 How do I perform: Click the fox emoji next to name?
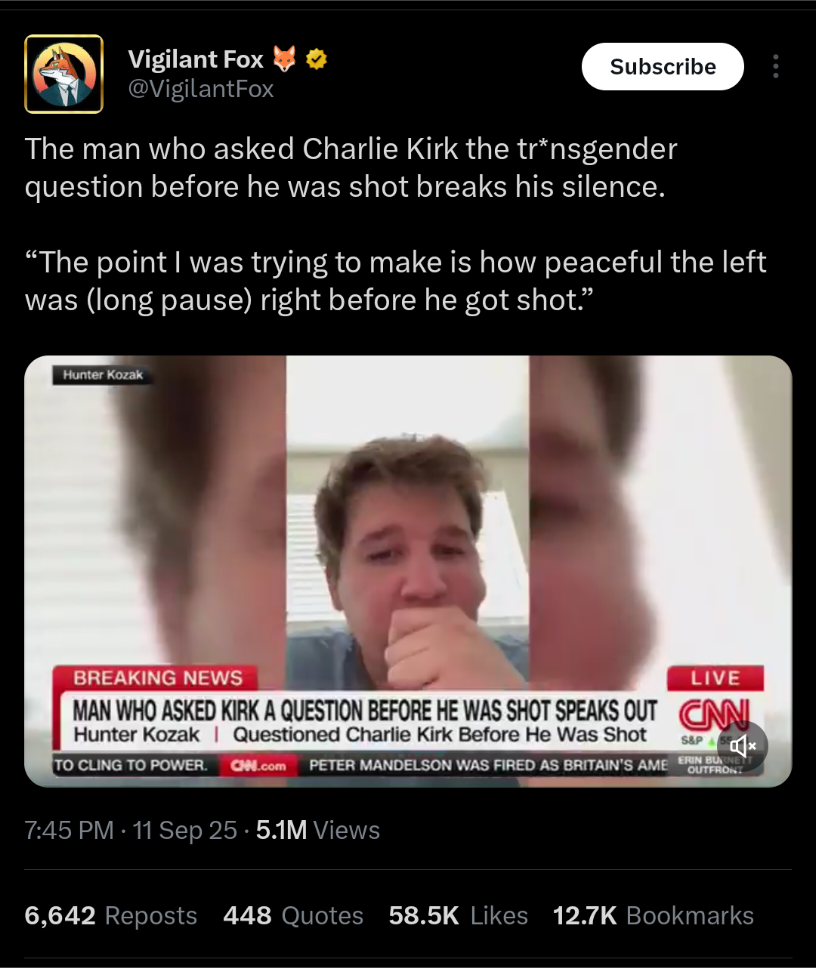[285, 59]
